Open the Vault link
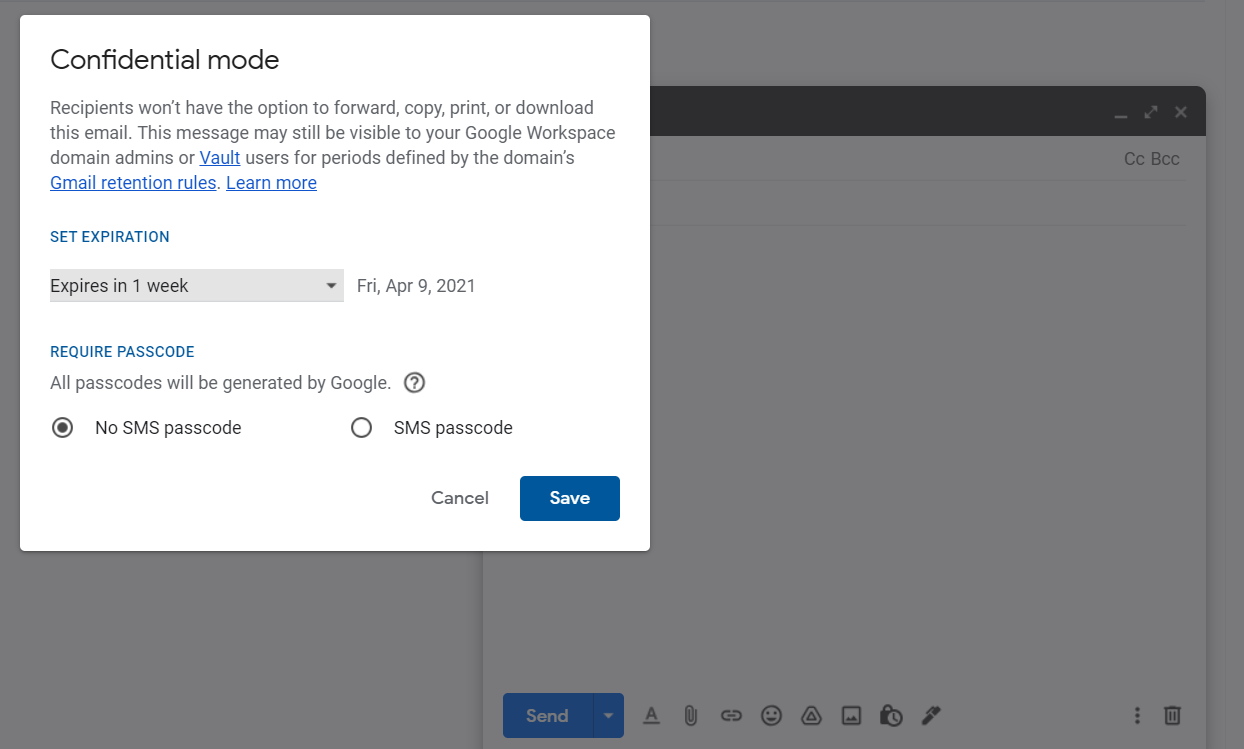 [220, 158]
